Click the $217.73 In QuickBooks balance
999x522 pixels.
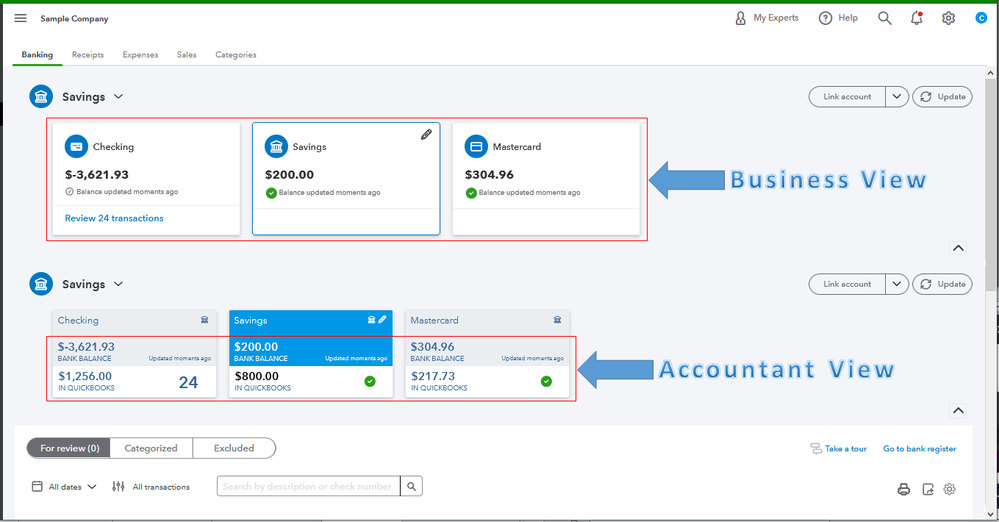[433, 376]
